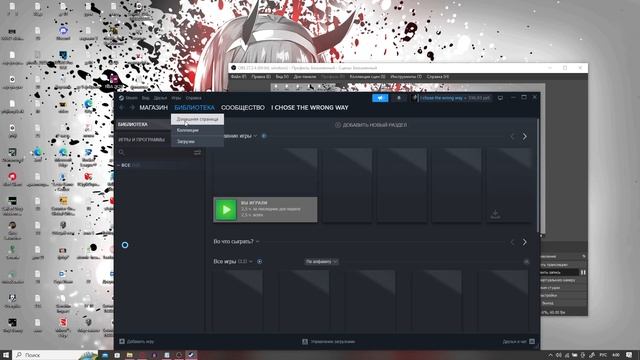Screen dimensions: 640x360
Task: Select first cover in 'Все игры' shelf
Action: point(238,301)
